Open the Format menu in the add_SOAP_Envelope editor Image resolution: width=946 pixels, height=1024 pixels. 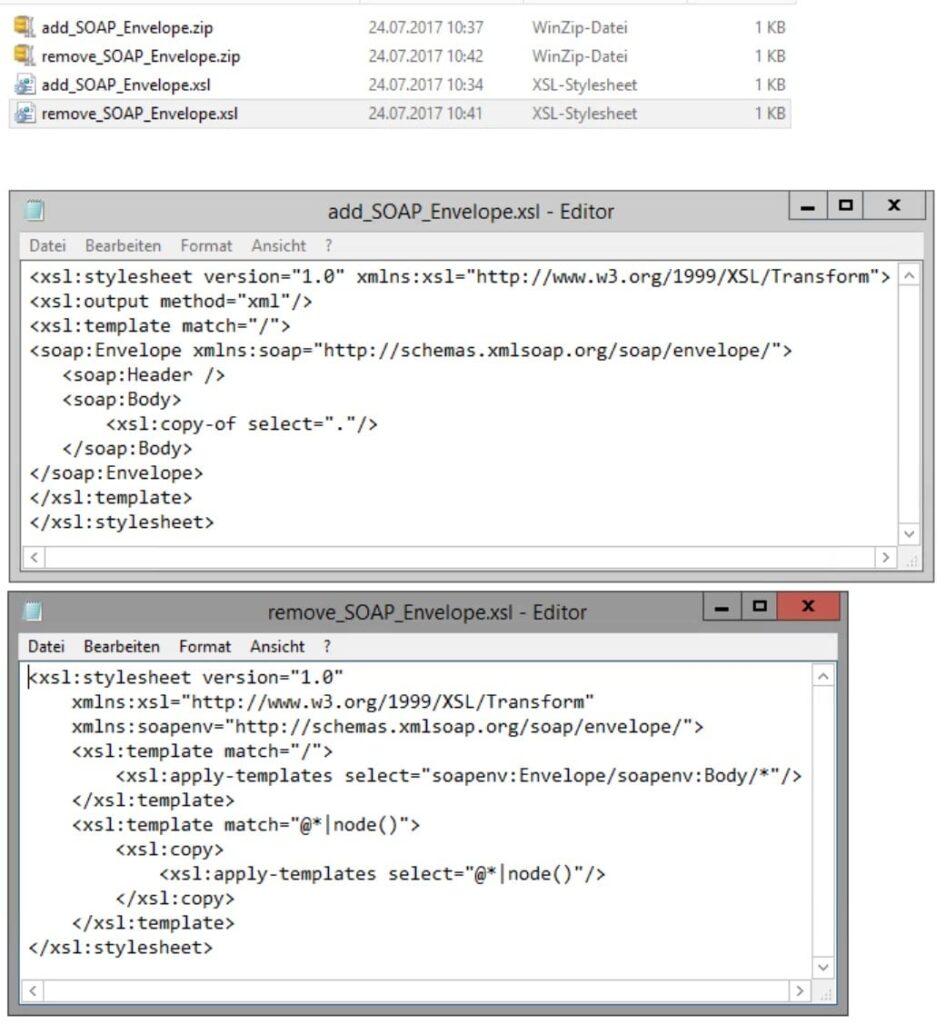pyautogui.click(x=206, y=245)
